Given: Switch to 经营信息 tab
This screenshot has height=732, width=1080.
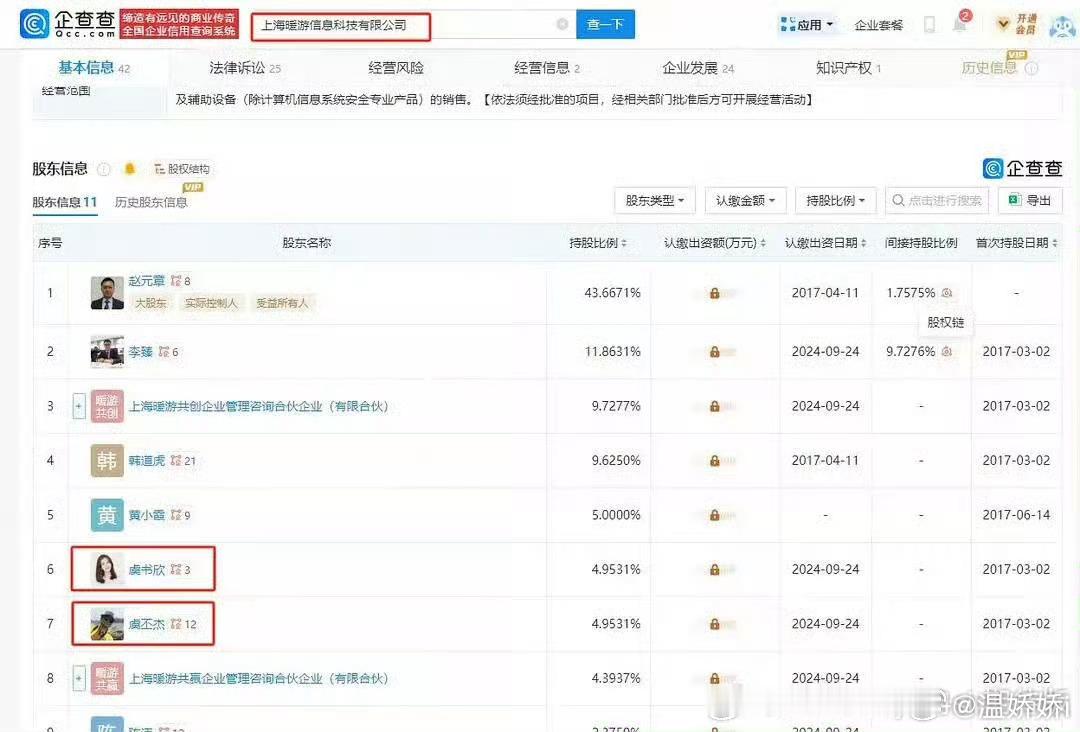Looking at the screenshot, I should (x=547, y=67).
